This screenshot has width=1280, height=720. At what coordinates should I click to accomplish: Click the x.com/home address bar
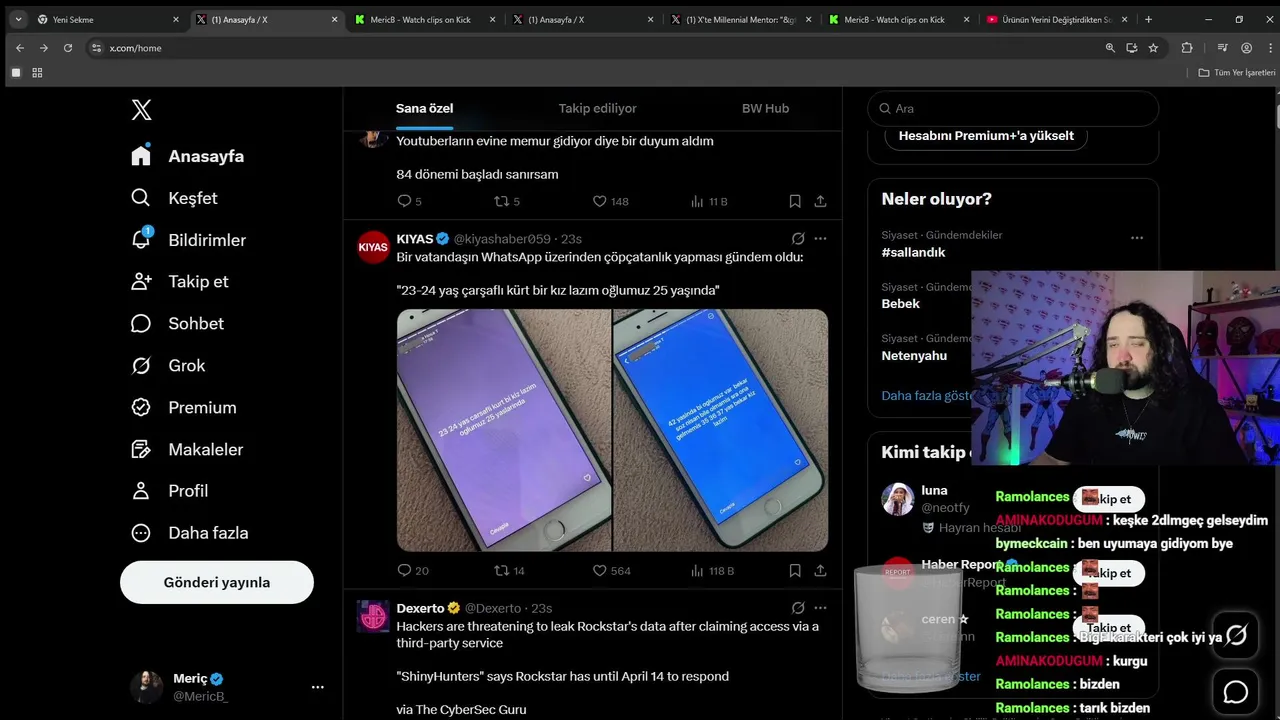click(595, 48)
